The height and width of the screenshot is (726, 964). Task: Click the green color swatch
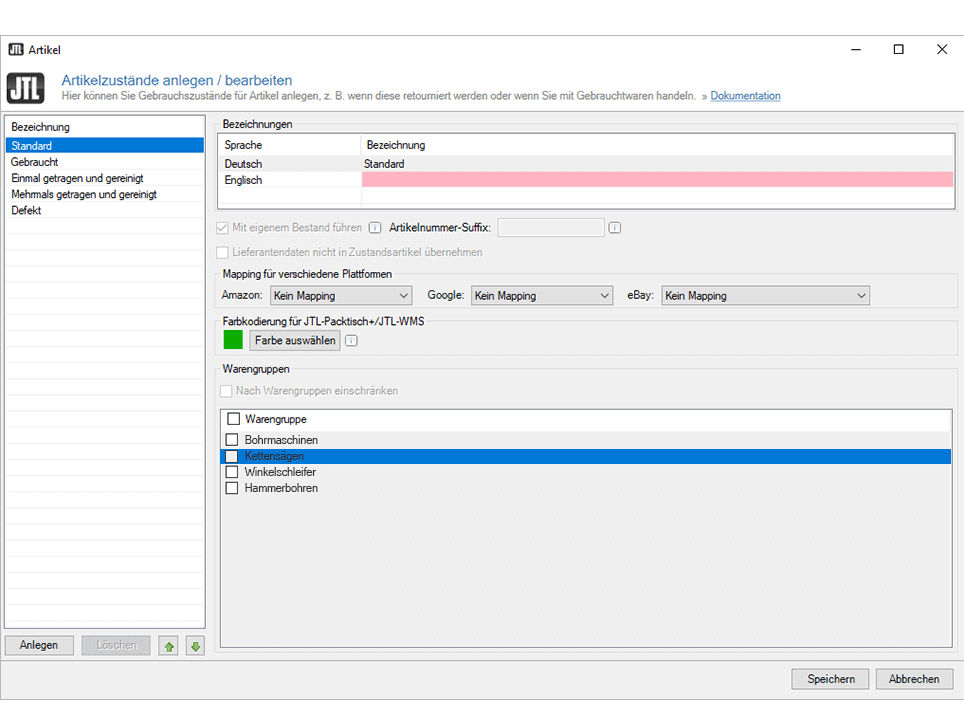(233, 341)
